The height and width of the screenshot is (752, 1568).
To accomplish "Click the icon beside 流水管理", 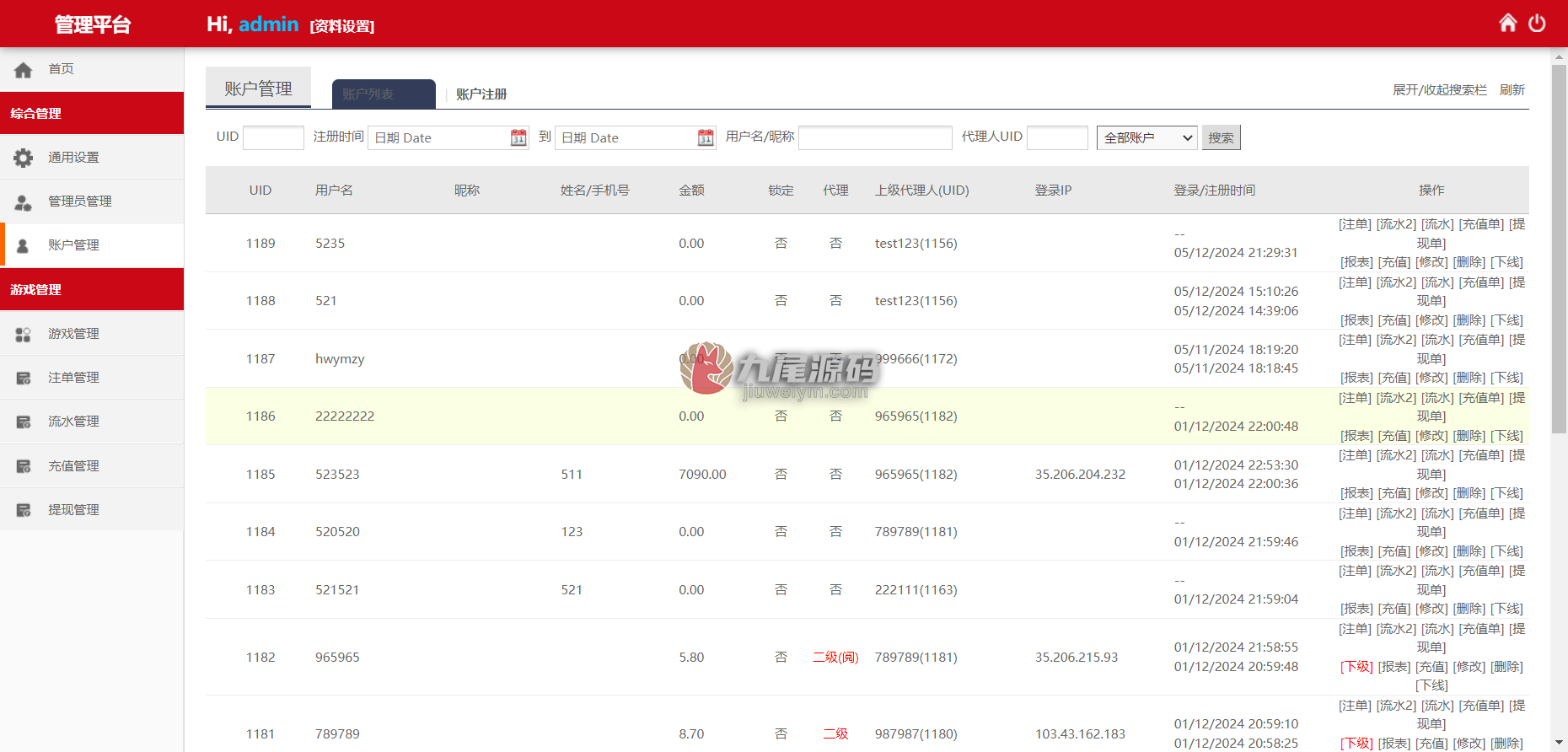I will tap(24, 422).
